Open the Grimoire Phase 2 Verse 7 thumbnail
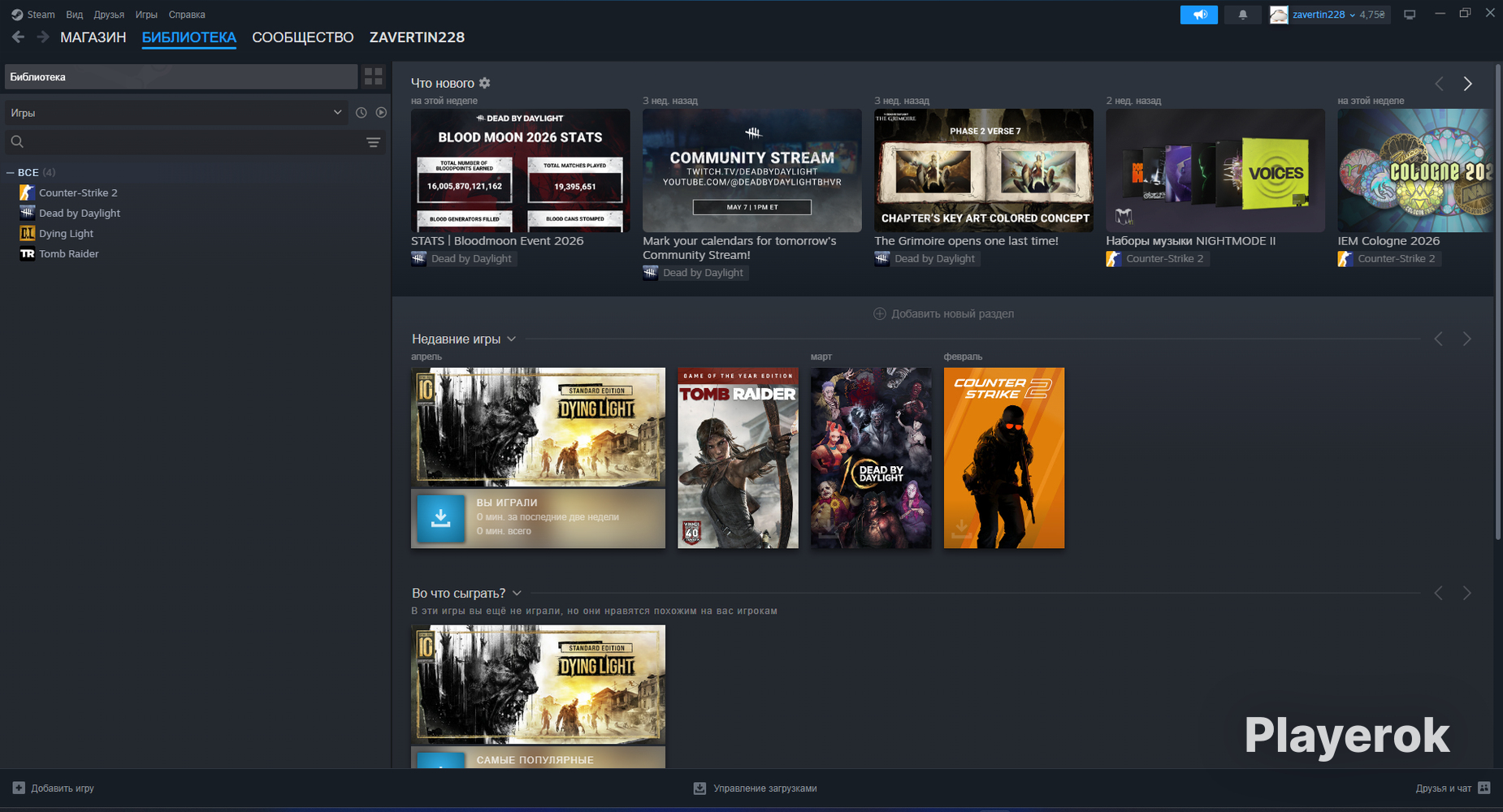1503x812 pixels. [x=984, y=171]
